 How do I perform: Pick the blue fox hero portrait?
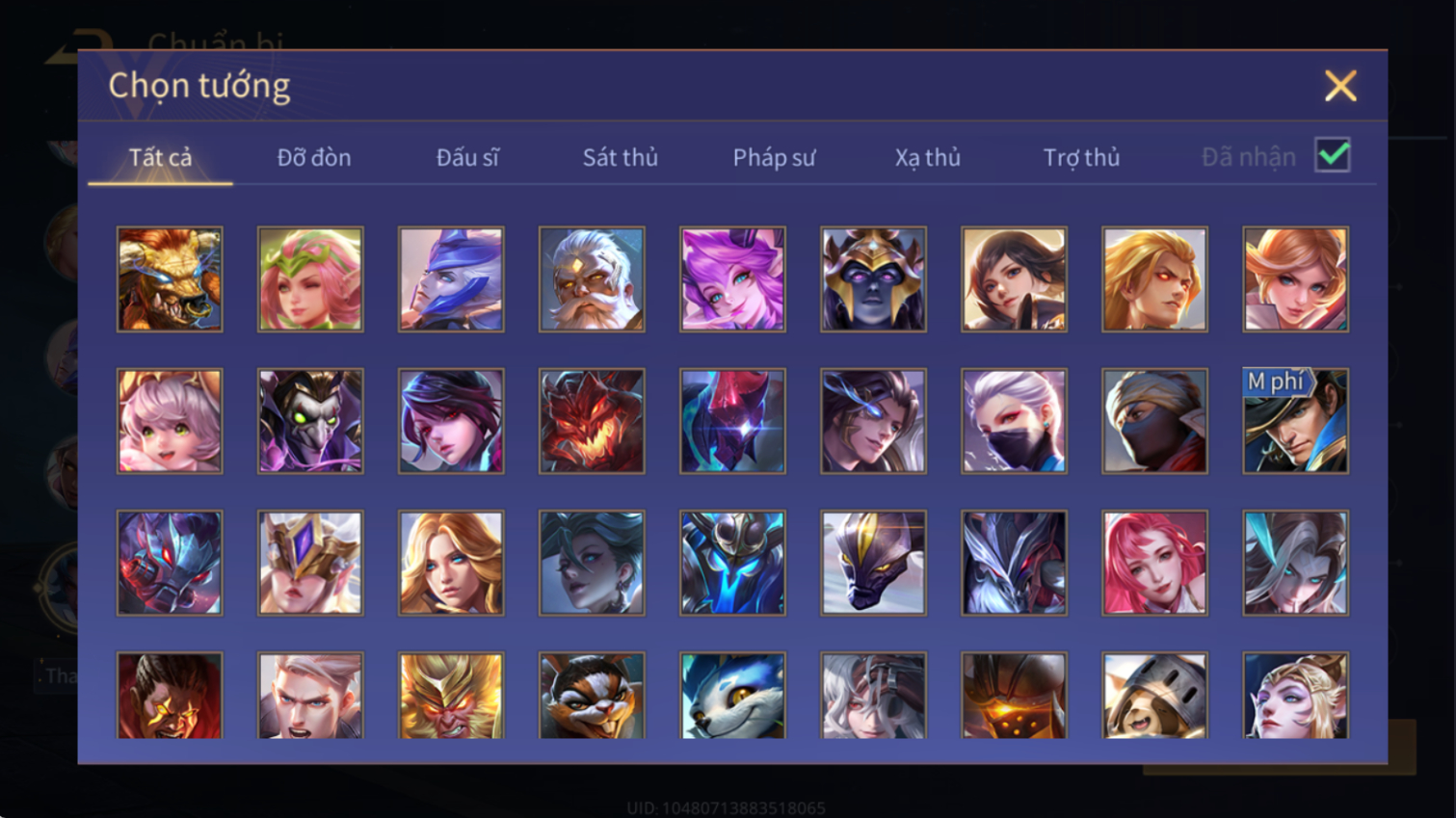click(x=732, y=696)
